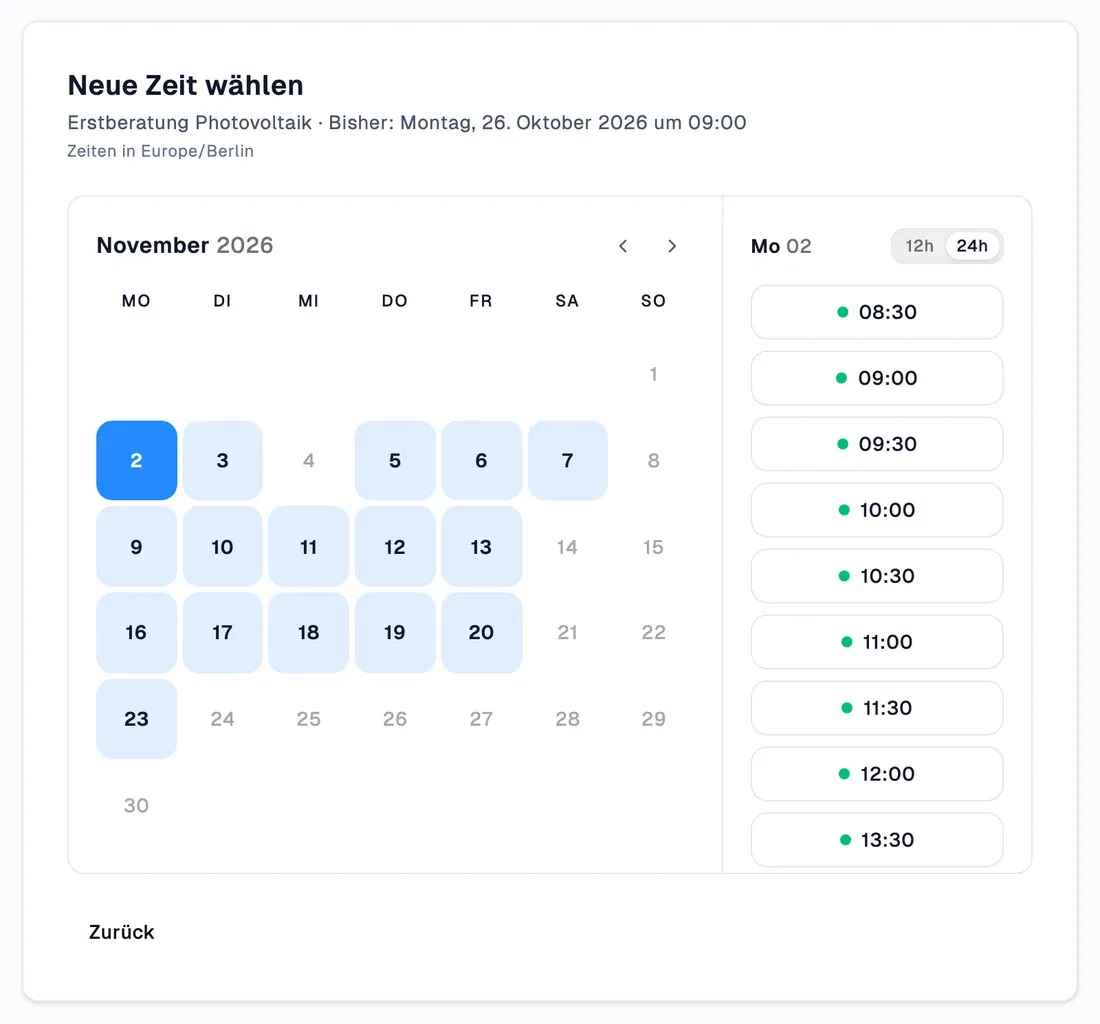Switch time format to 12h
Screen dimensions: 1100x1024
919,246
